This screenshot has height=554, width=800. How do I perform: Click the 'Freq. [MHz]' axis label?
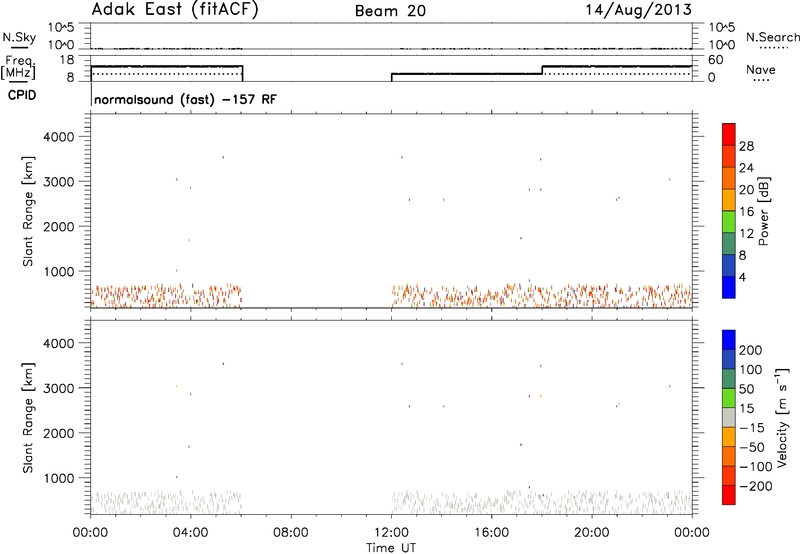point(18,67)
